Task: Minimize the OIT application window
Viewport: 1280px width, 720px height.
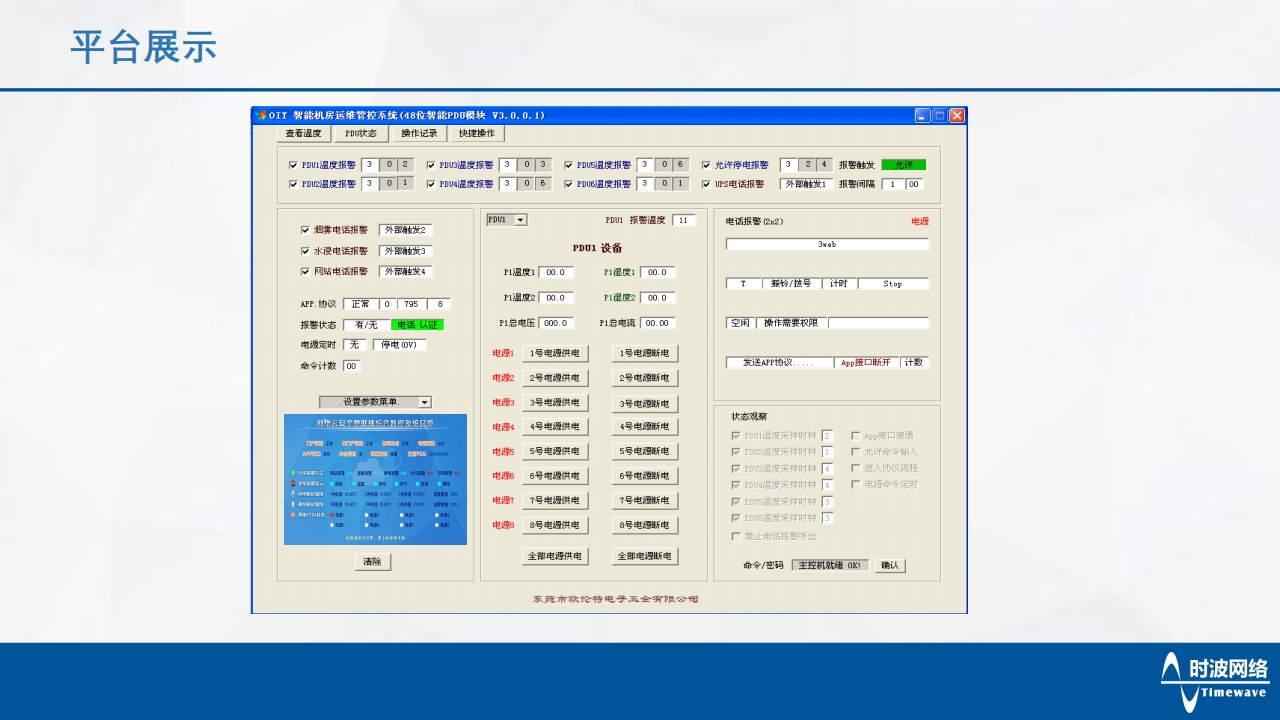Action: coord(923,116)
